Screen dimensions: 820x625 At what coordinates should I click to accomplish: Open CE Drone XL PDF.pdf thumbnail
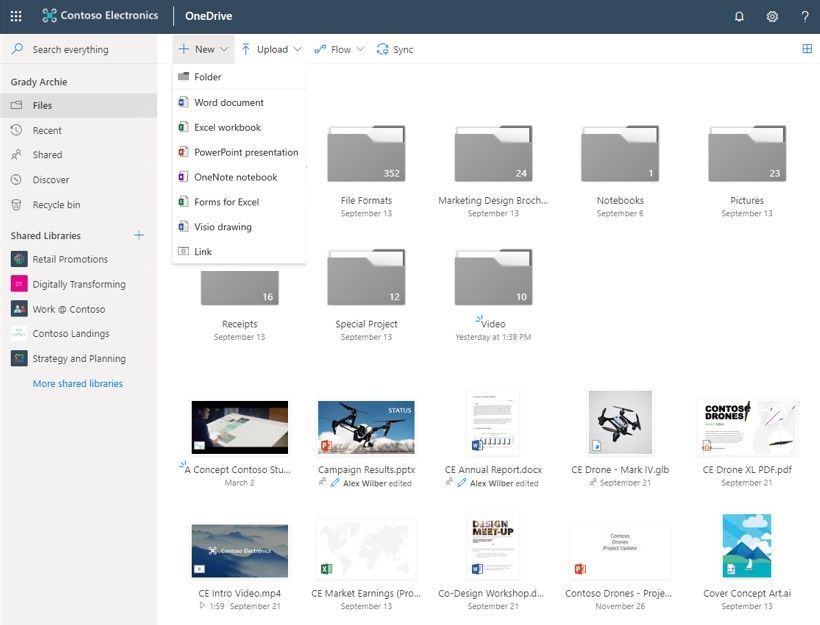(x=747, y=426)
